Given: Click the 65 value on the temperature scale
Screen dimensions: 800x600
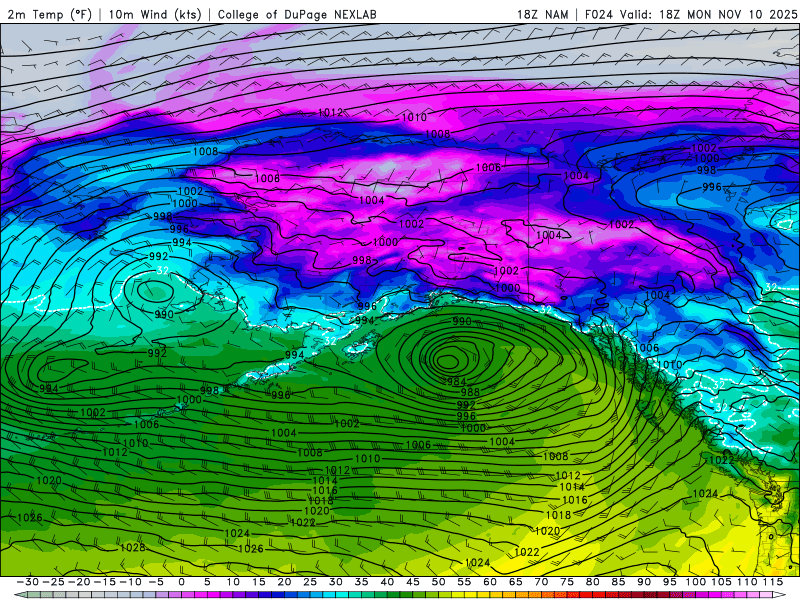Looking at the screenshot, I should point(515,582).
